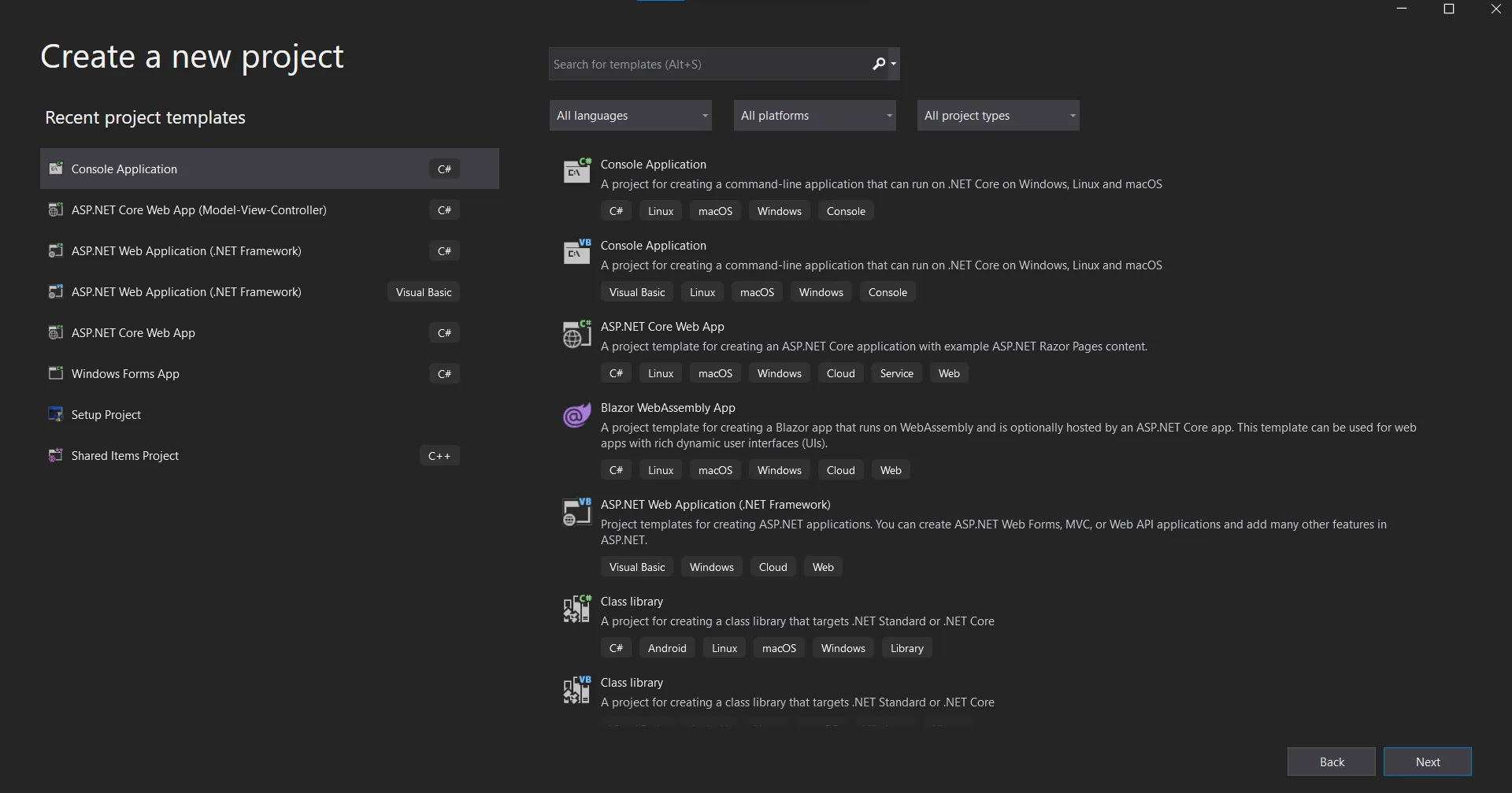Click recent Setup Project icon
Screen dimensions: 1512x793
coord(56,414)
